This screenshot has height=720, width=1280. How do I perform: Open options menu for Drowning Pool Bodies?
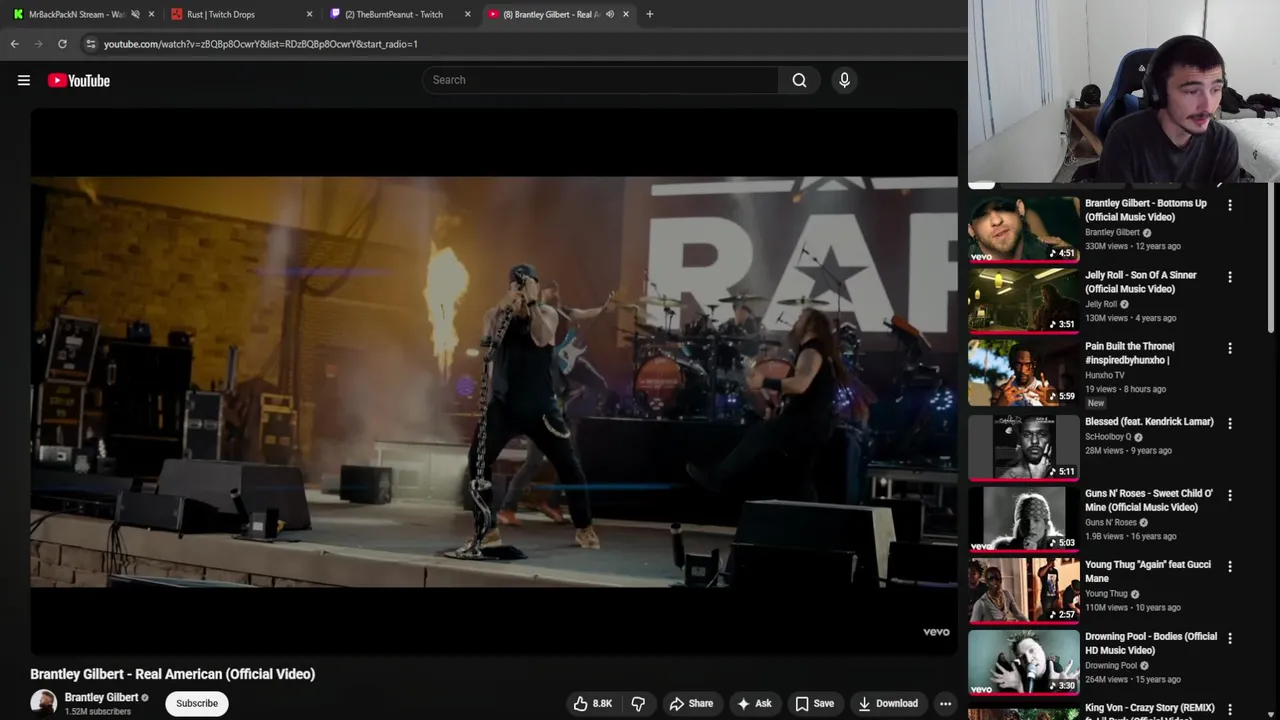tap(1230, 638)
